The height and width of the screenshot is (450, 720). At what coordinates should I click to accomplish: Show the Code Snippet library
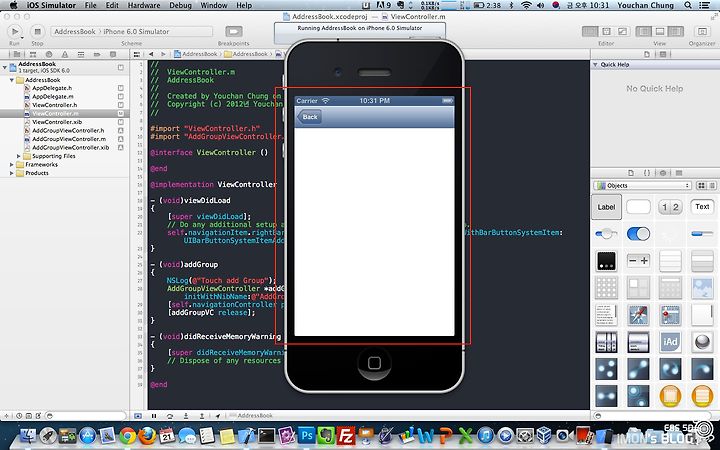(x=647, y=173)
